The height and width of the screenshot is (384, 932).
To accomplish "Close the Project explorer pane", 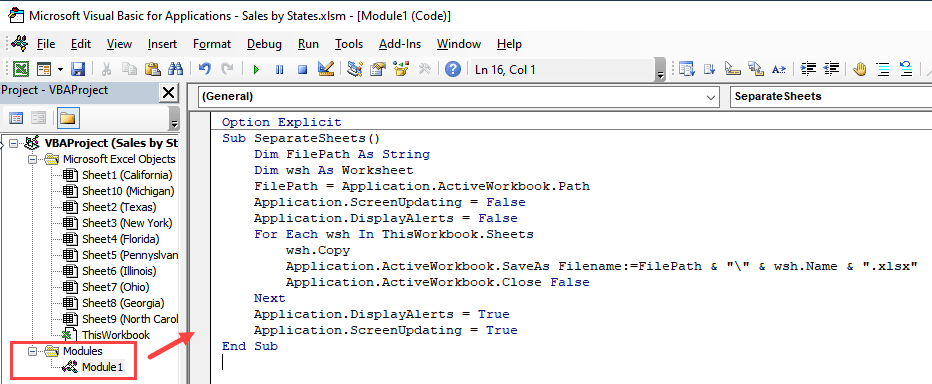I will (x=169, y=92).
